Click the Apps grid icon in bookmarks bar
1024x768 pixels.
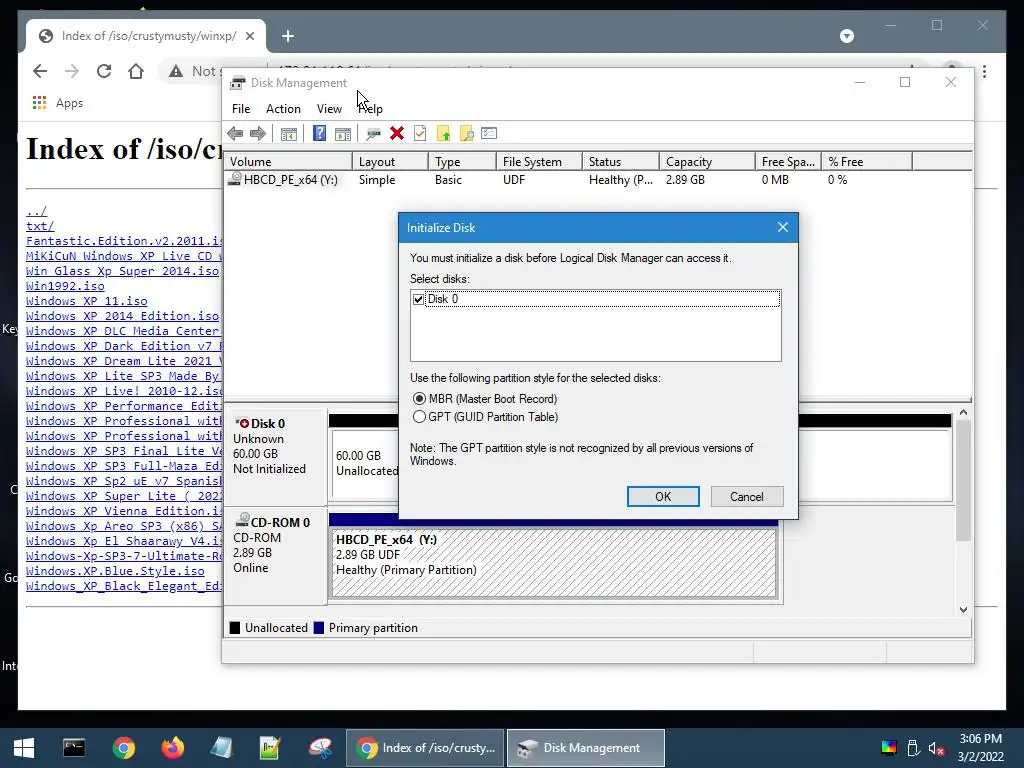39,103
